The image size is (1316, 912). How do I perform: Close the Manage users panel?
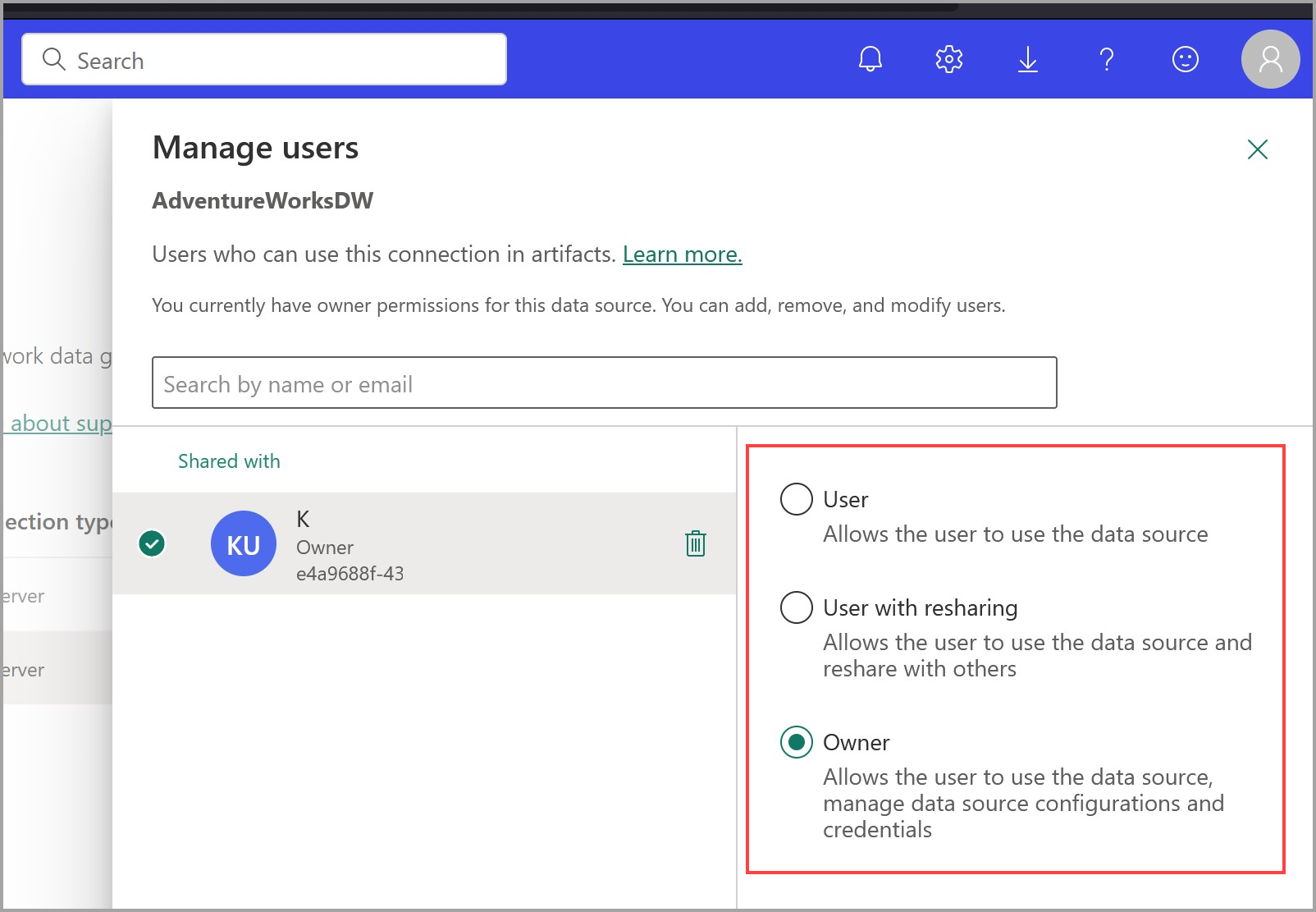(x=1258, y=149)
